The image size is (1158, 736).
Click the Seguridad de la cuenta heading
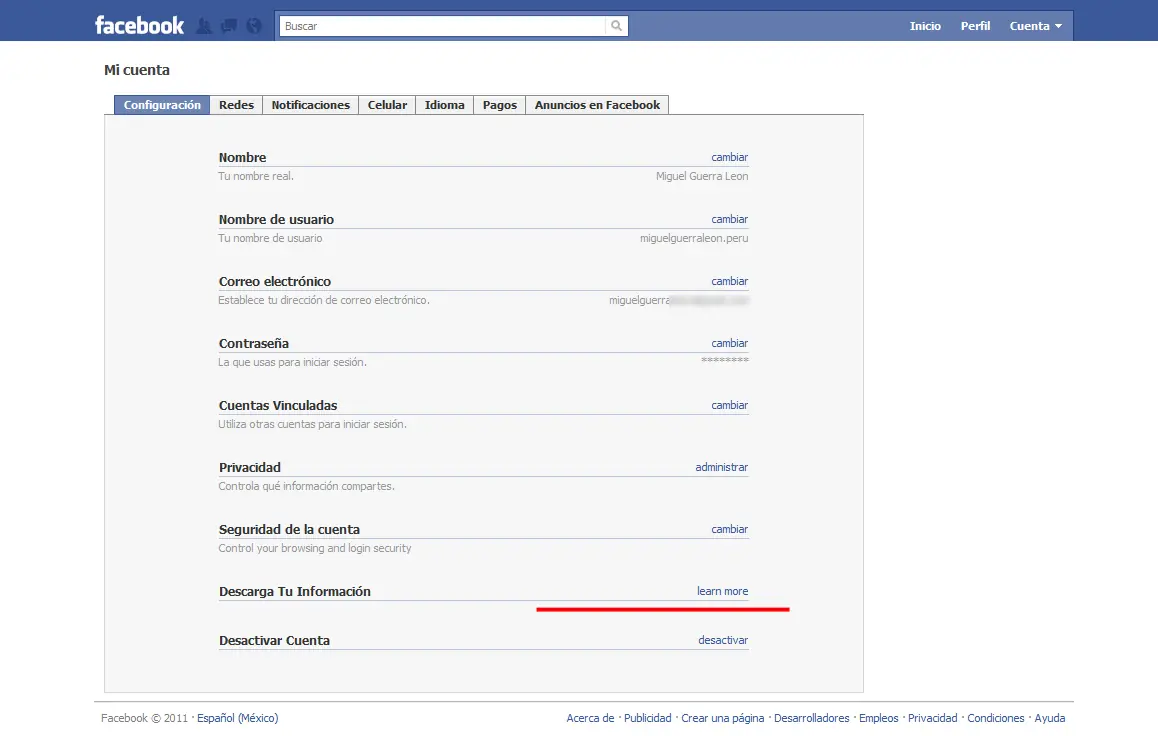(289, 529)
